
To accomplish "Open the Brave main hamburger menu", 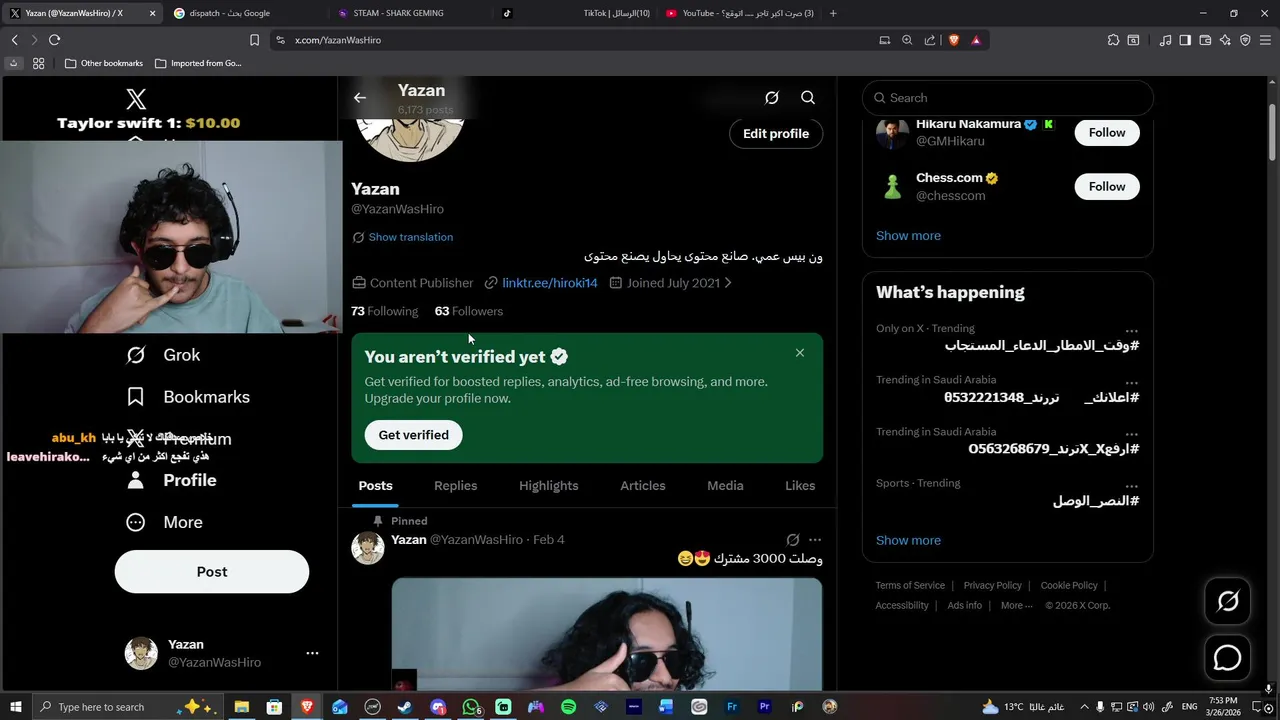I will pyautogui.click(x=1265, y=40).
